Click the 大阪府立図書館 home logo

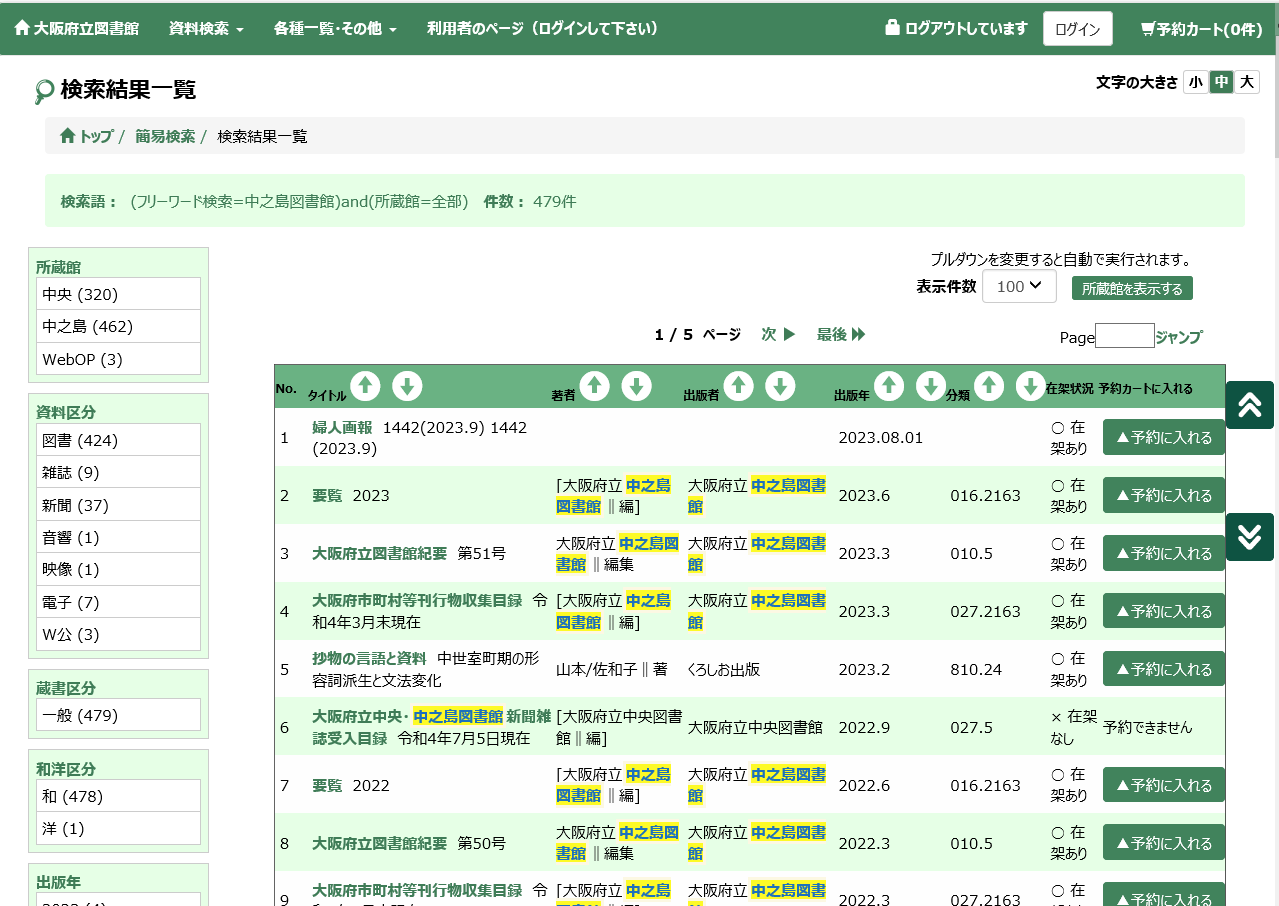77,29
